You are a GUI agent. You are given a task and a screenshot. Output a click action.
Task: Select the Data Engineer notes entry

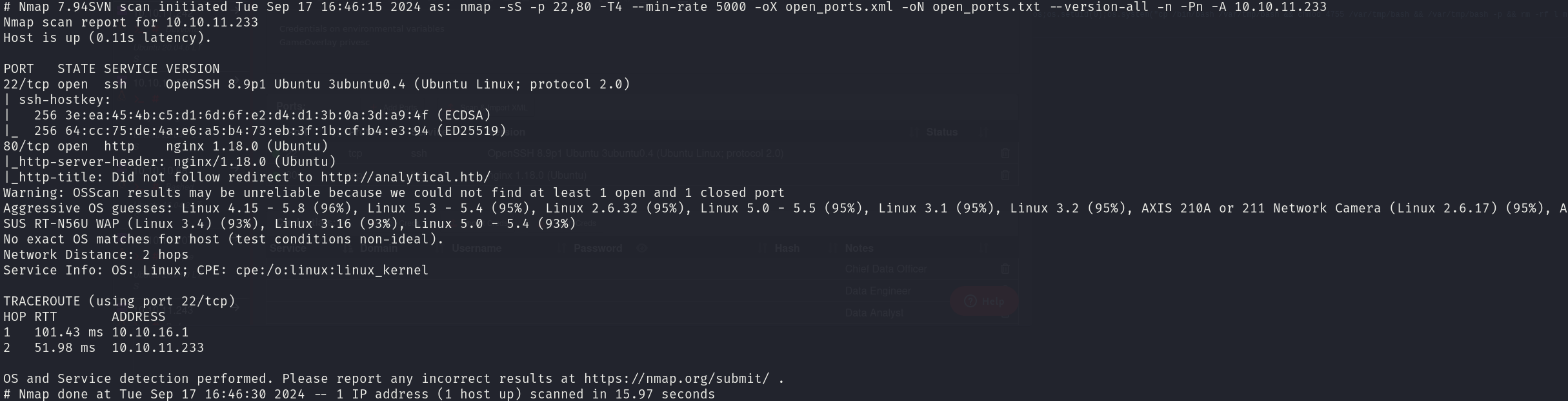pyautogui.click(x=878, y=291)
